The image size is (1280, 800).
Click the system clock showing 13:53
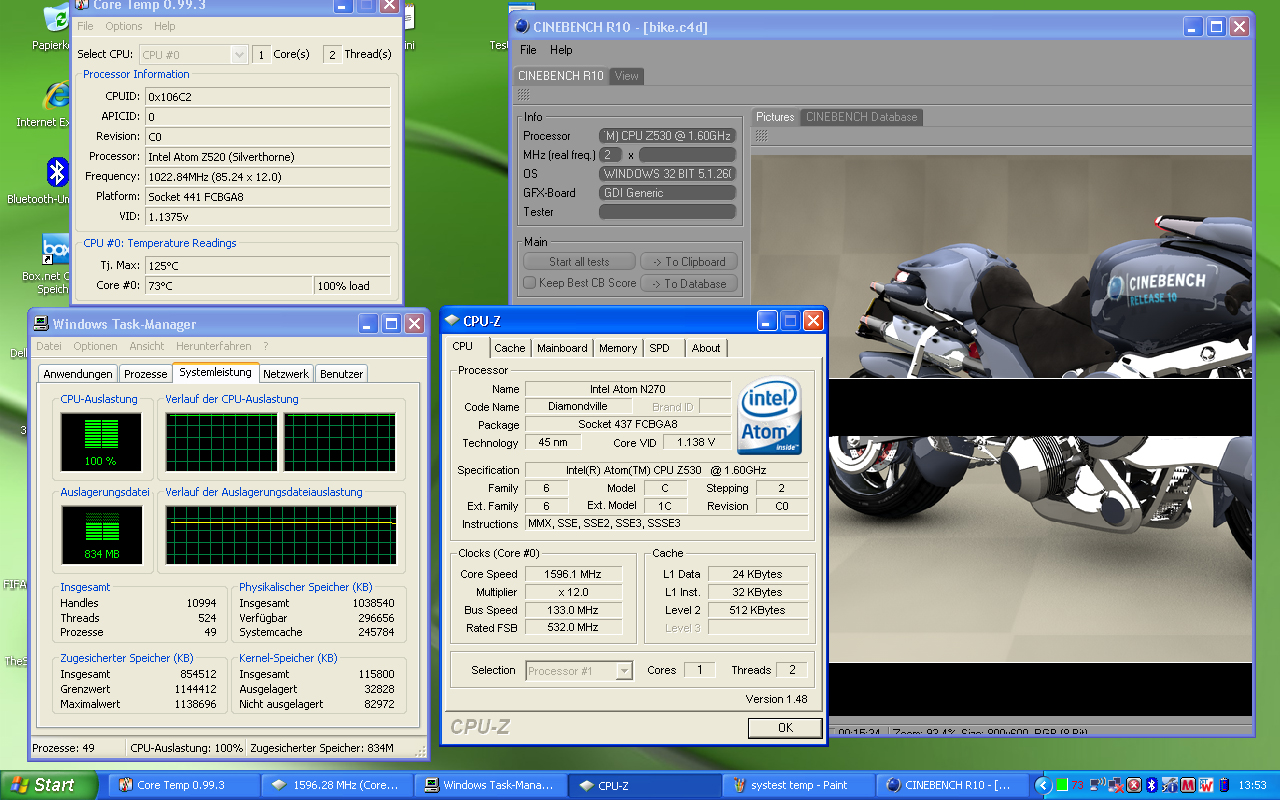(x=1252, y=785)
